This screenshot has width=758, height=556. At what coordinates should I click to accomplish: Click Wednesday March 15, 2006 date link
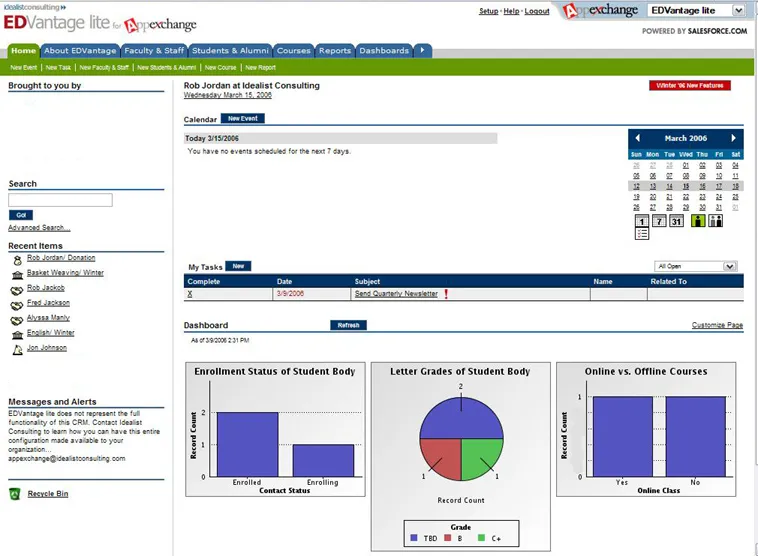point(227,95)
